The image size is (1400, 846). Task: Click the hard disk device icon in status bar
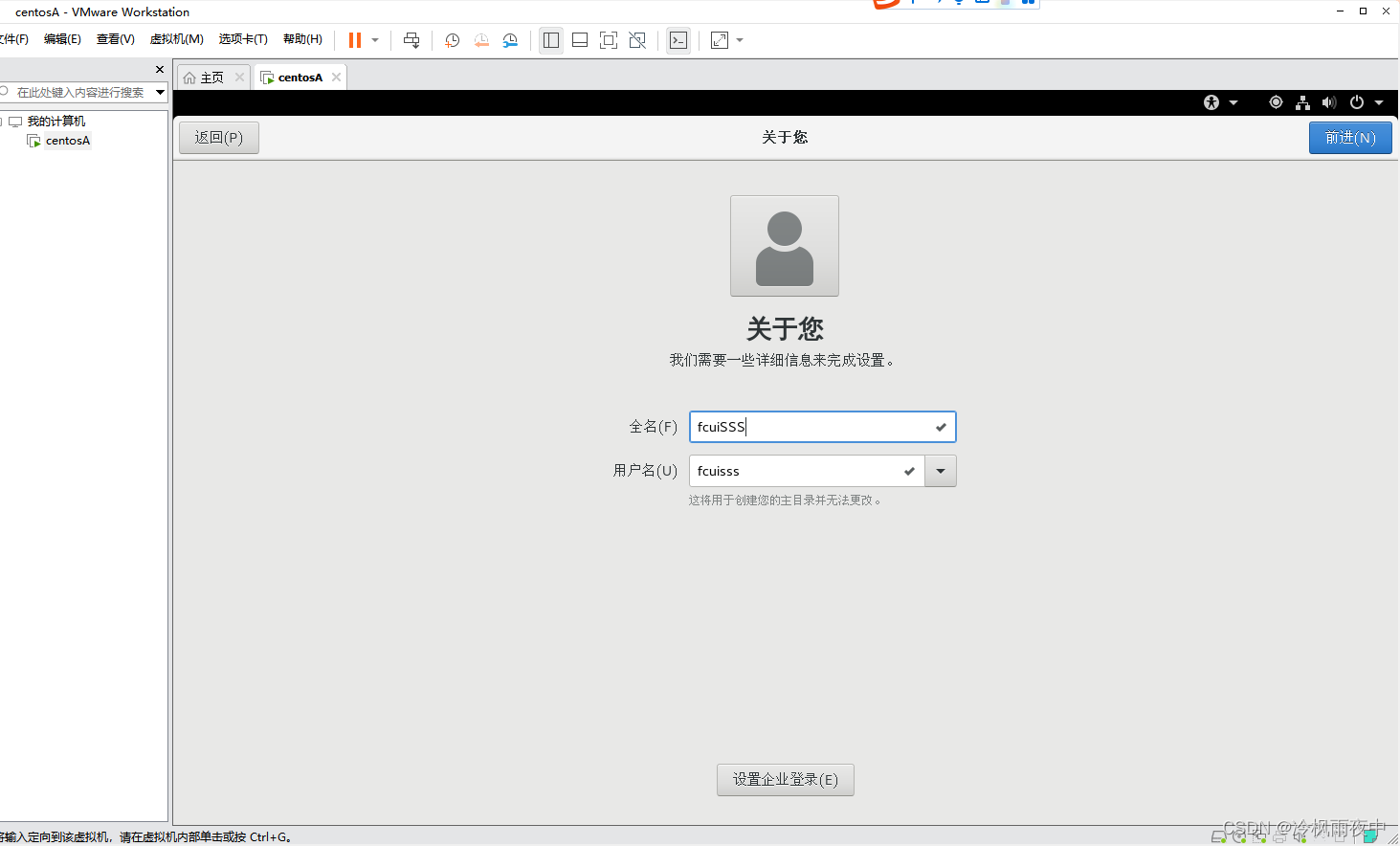(x=1218, y=837)
